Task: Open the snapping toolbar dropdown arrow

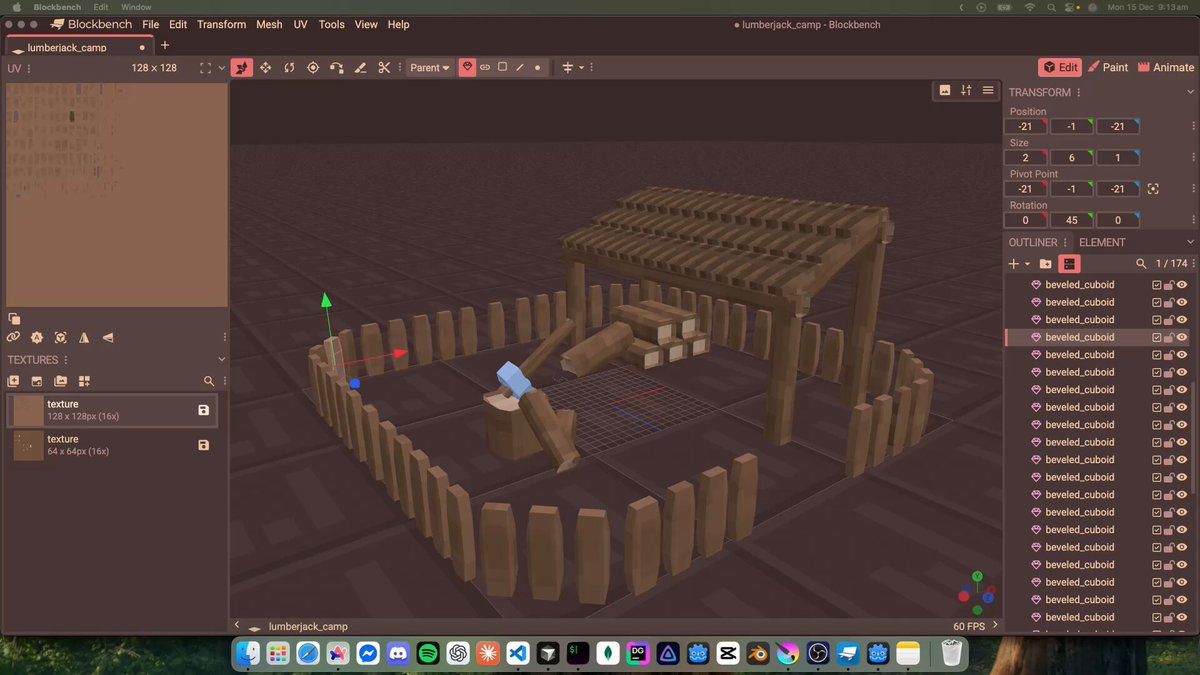Action: (581, 68)
